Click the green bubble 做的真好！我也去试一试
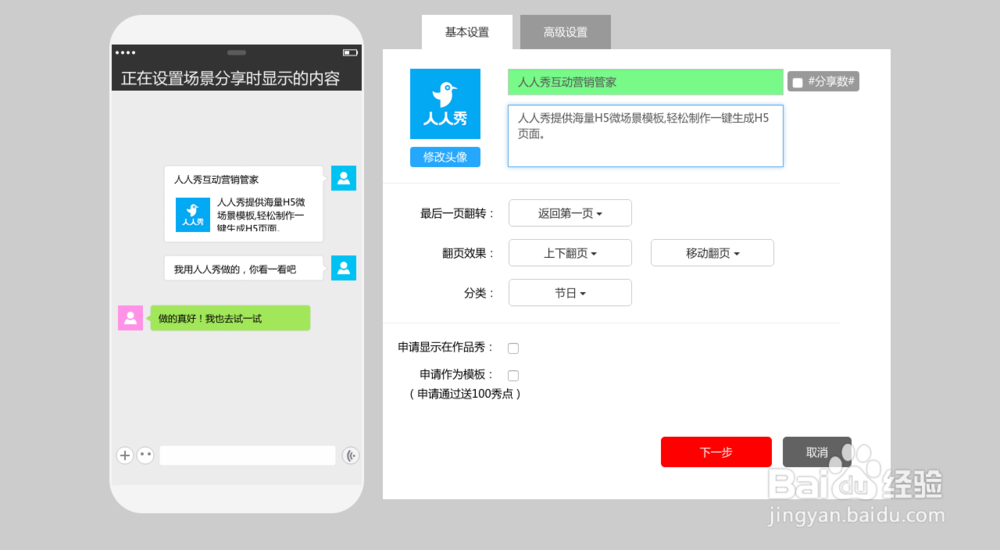This screenshot has width=1000, height=550. point(230,318)
